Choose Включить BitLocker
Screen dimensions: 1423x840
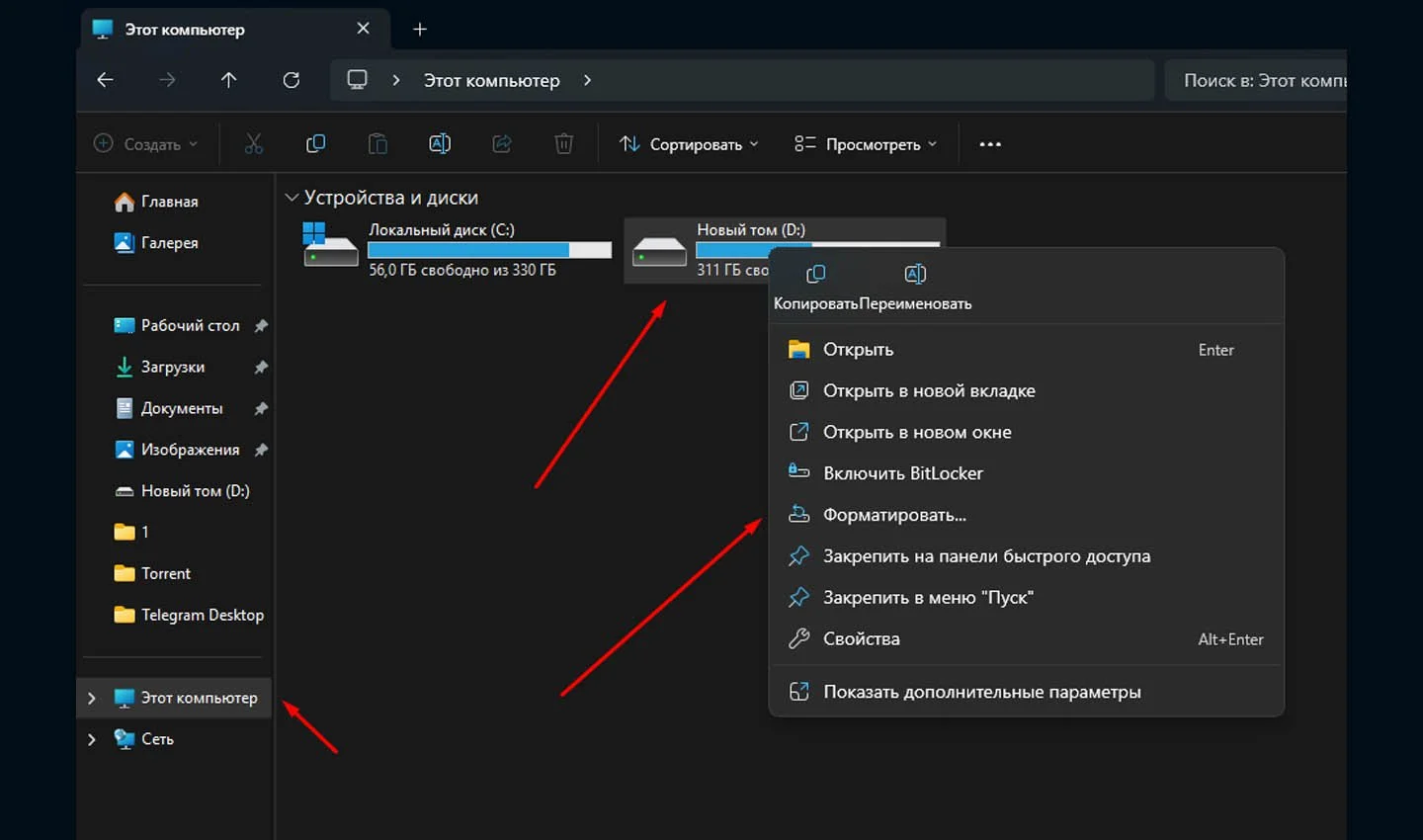coord(1027,473)
